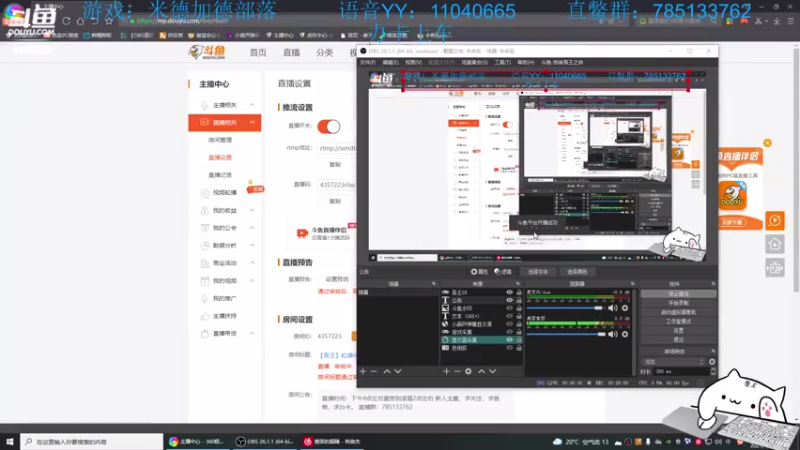Screen dimensions: 800x450
Task: Pop out the 来源 dock via its header icon
Action: (x=518, y=284)
